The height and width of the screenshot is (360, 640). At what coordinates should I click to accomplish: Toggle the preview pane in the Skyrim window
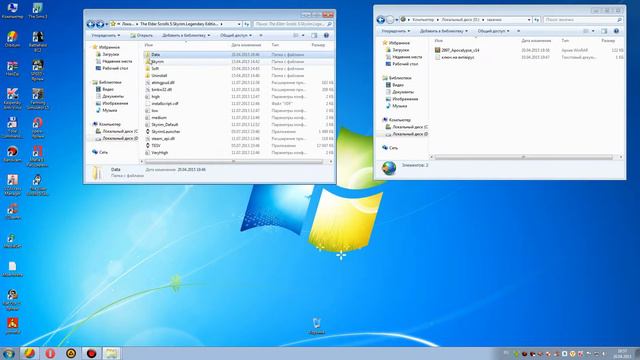coord(314,36)
